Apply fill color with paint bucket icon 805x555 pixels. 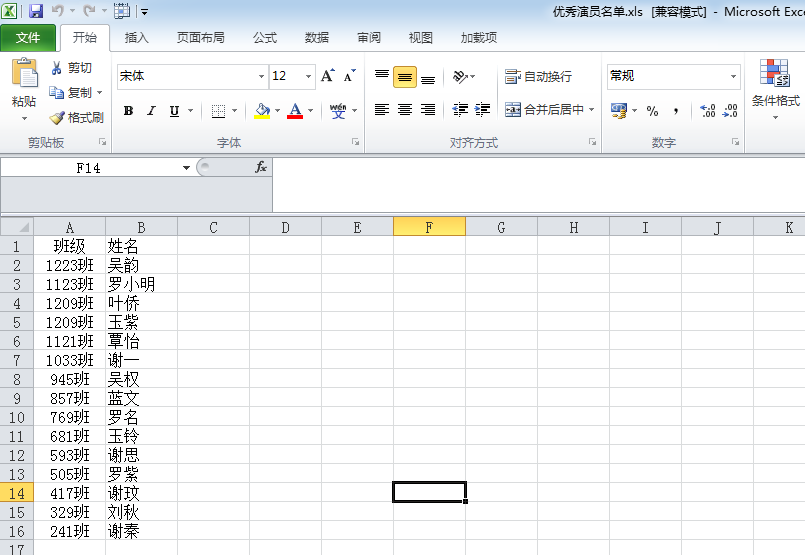262,111
